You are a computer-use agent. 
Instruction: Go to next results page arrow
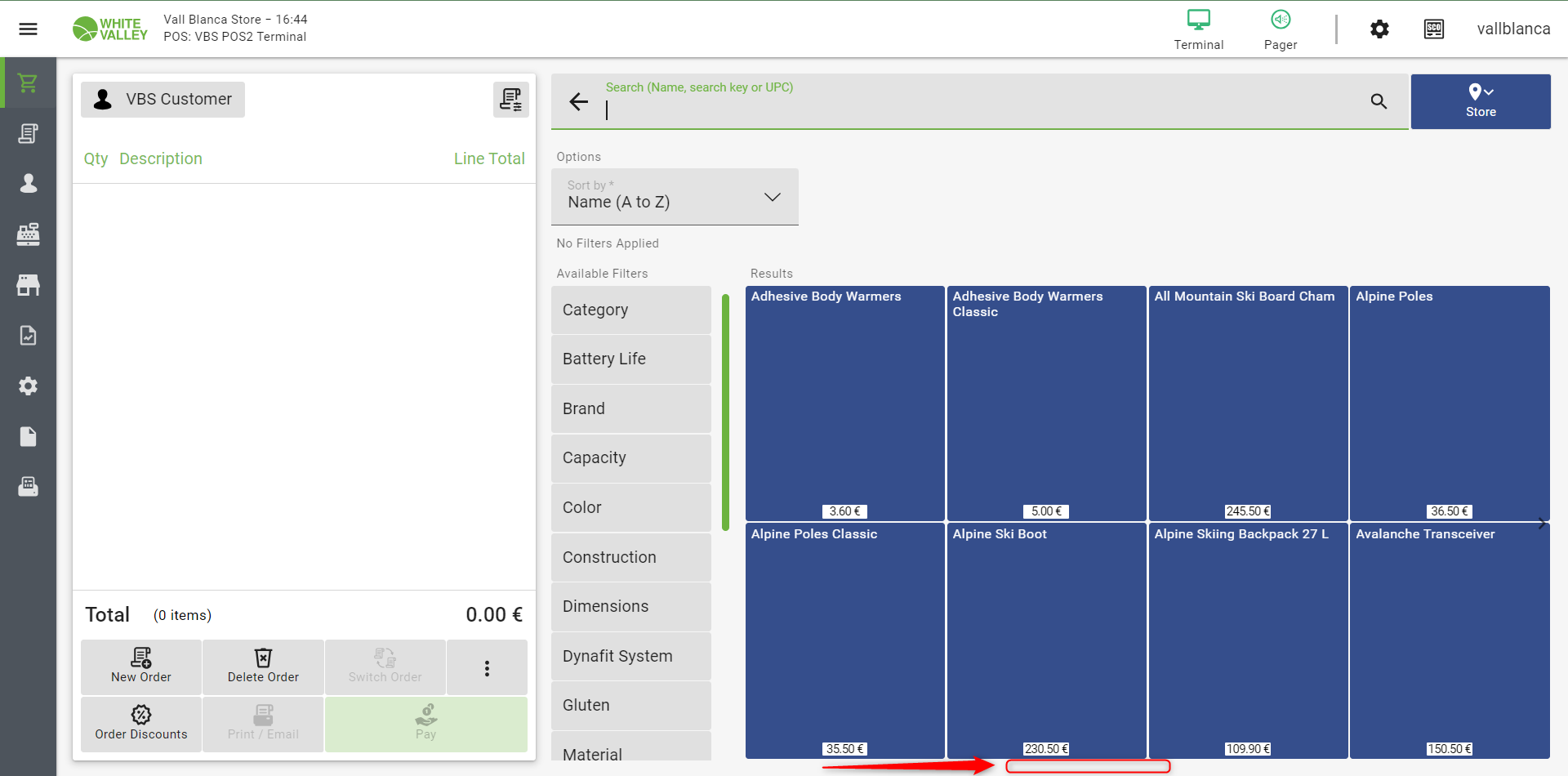(1541, 524)
